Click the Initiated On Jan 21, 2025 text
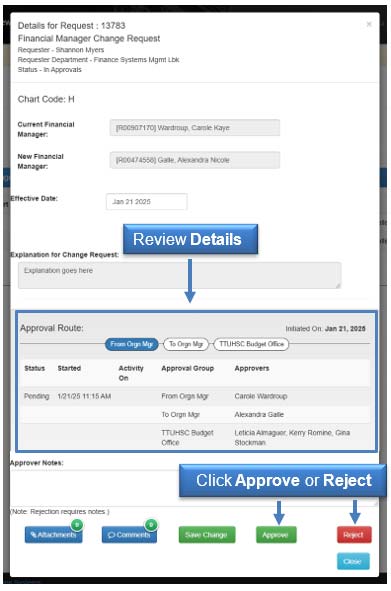Screen dimensions: 391x591 pyautogui.click(x=325, y=329)
